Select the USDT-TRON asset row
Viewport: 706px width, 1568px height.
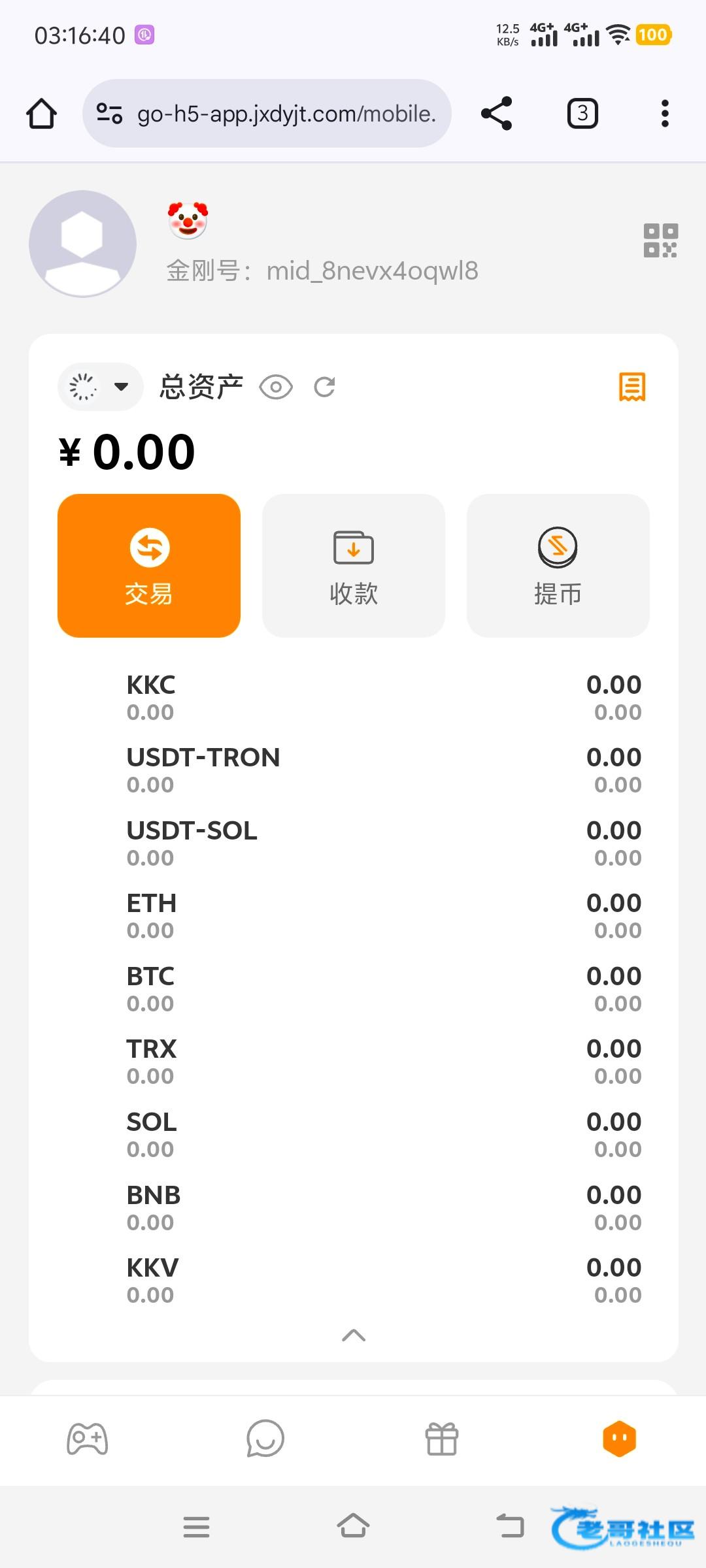coord(353,770)
